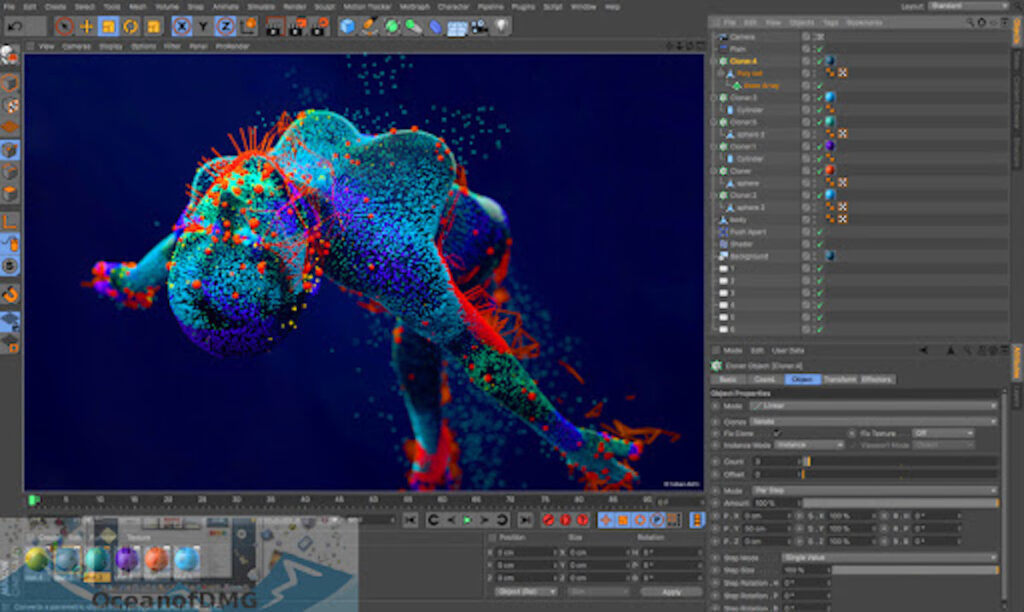Toggle the Cloner.3 green enable check

coord(820,97)
